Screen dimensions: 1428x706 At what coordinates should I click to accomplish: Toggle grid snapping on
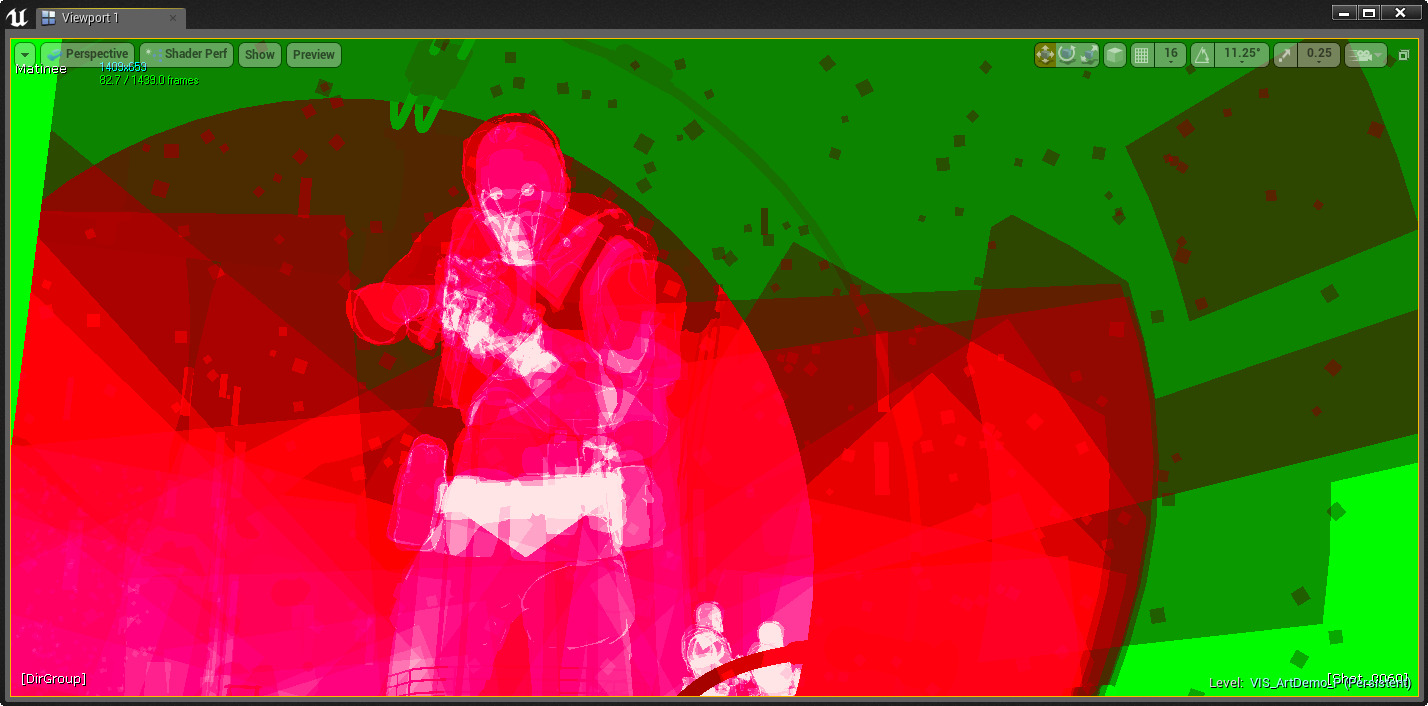pyautogui.click(x=1143, y=55)
